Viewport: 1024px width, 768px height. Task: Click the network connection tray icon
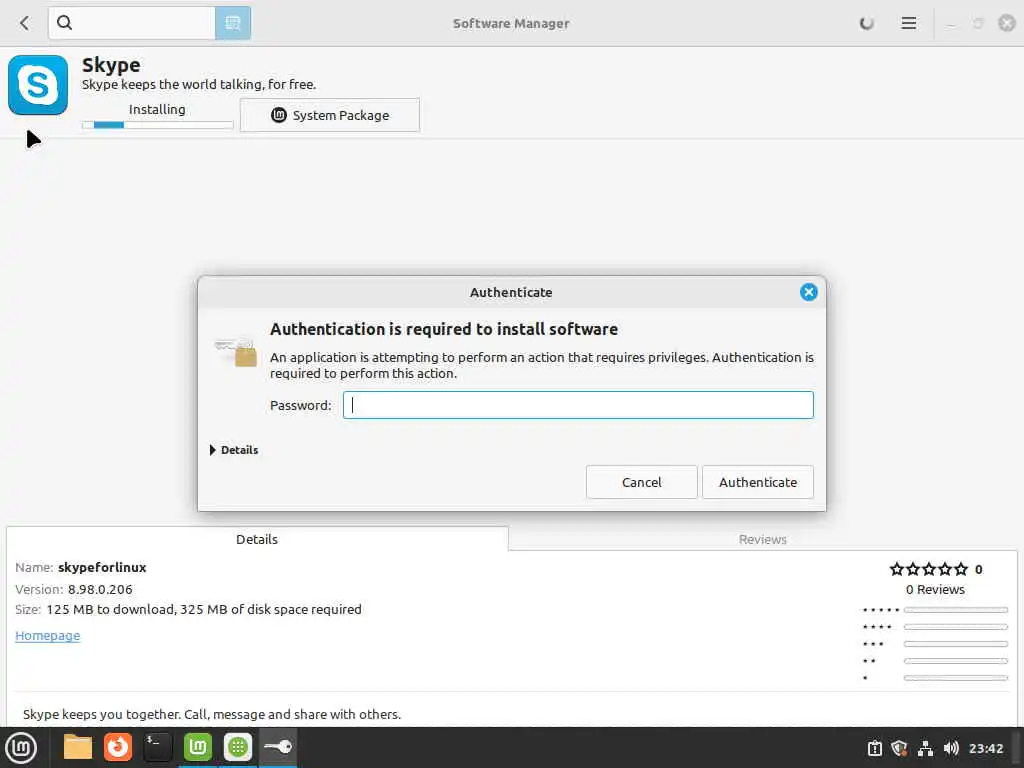(925, 748)
